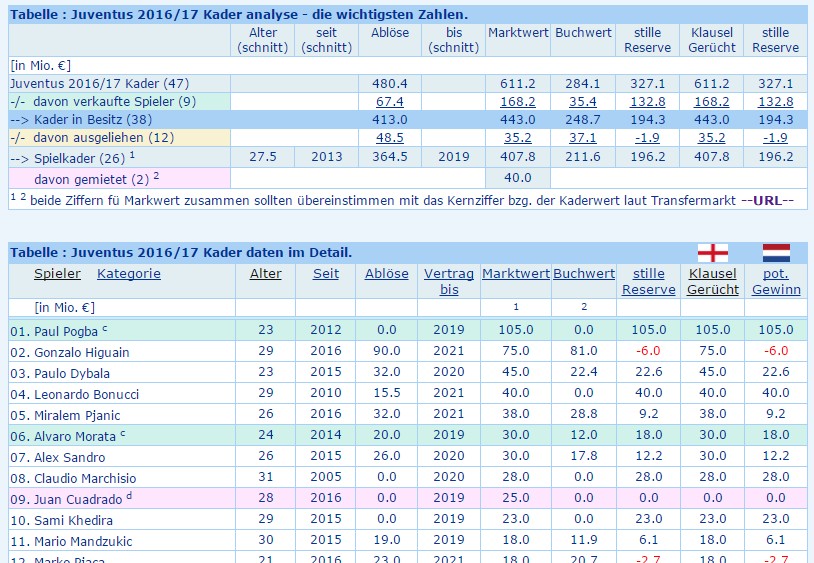This screenshot has width=814, height=563.
Task: Click Dybala's 22.4 Buchwert value
Action: click(x=584, y=372)
